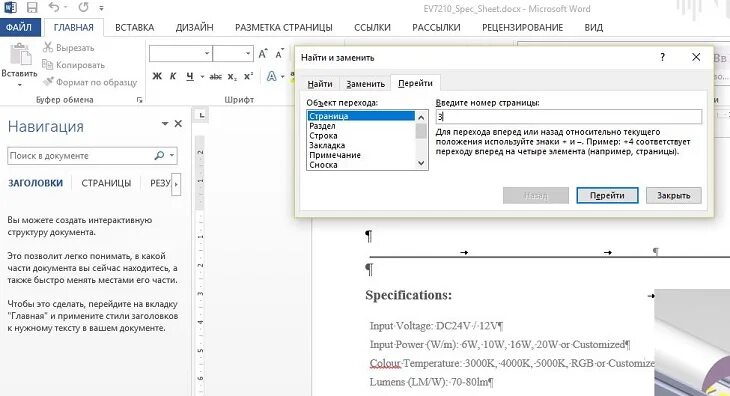Select Раздел in object list

click(361, 126)
